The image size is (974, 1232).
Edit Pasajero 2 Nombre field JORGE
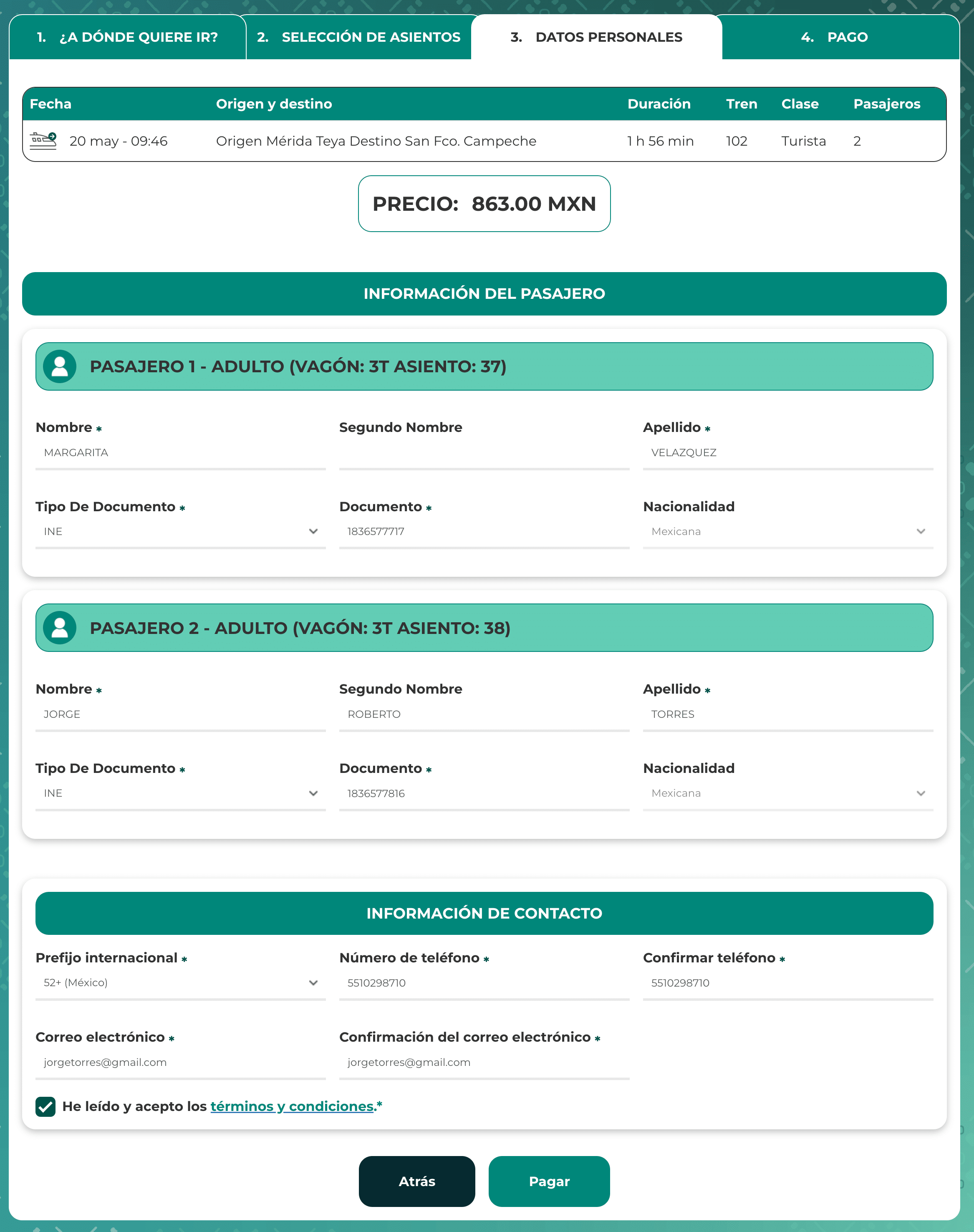tap(180, 714)
